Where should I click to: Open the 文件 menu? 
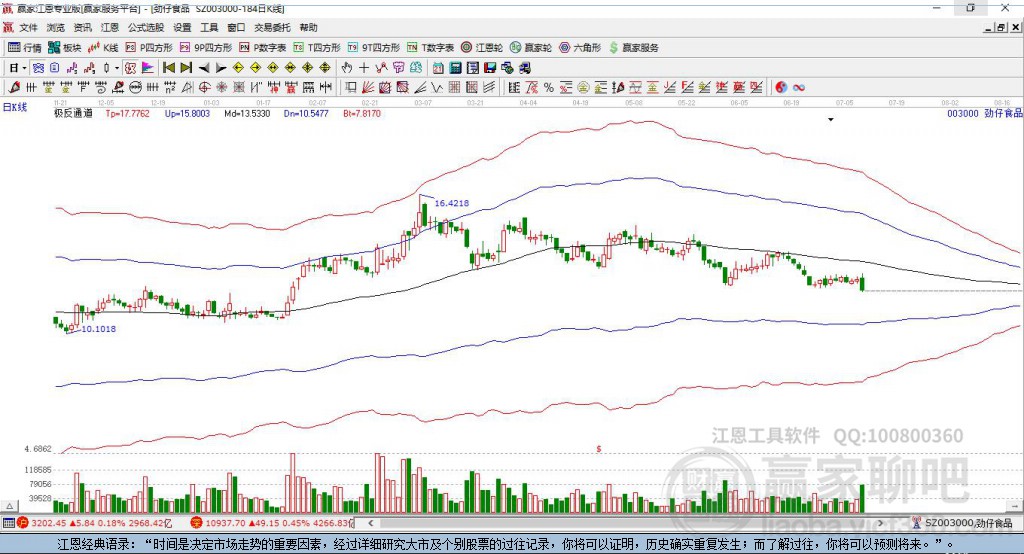(x=28, y=27)
